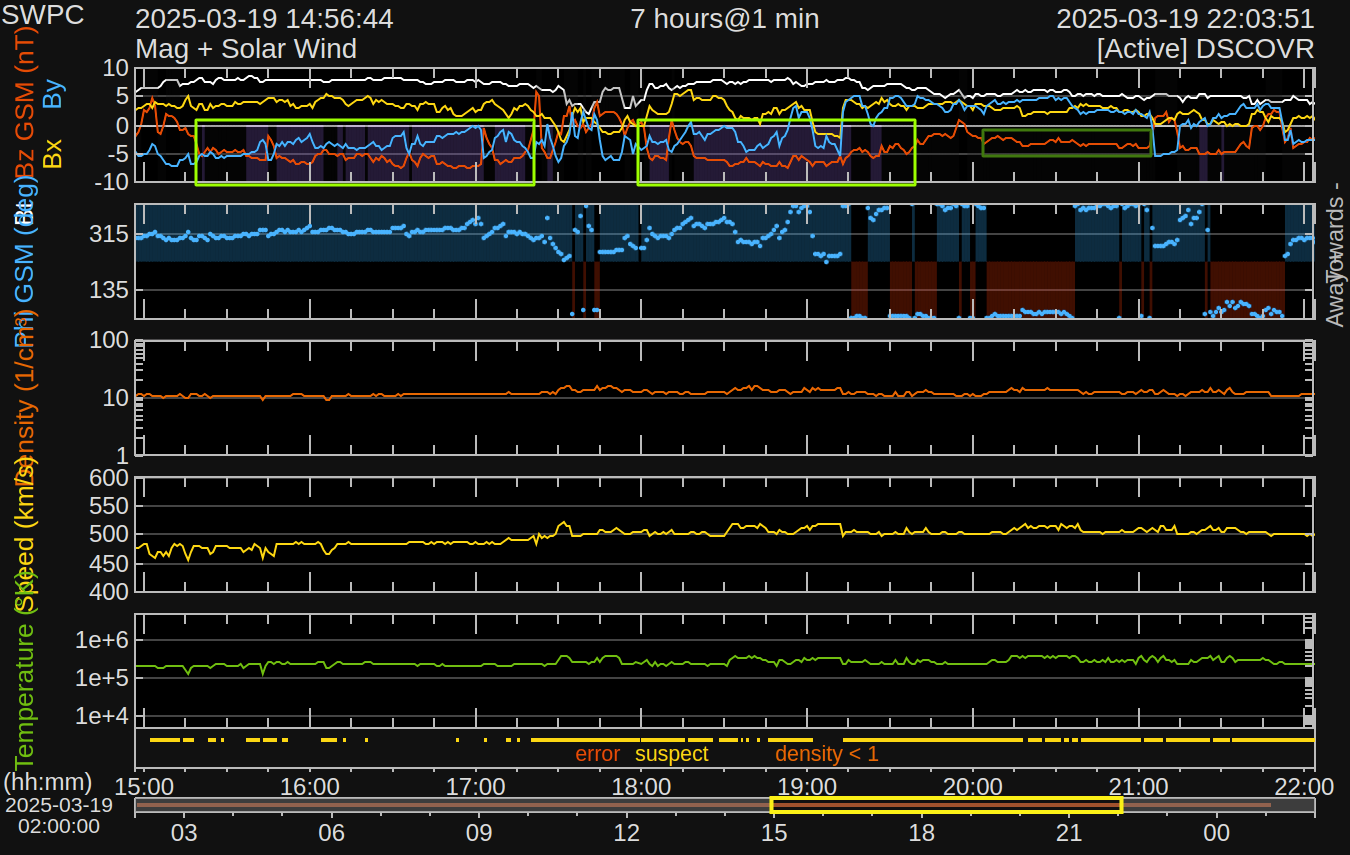
Task: Click the overview date '2025-03-19 02:00:00'
Action: coord(59,815)
